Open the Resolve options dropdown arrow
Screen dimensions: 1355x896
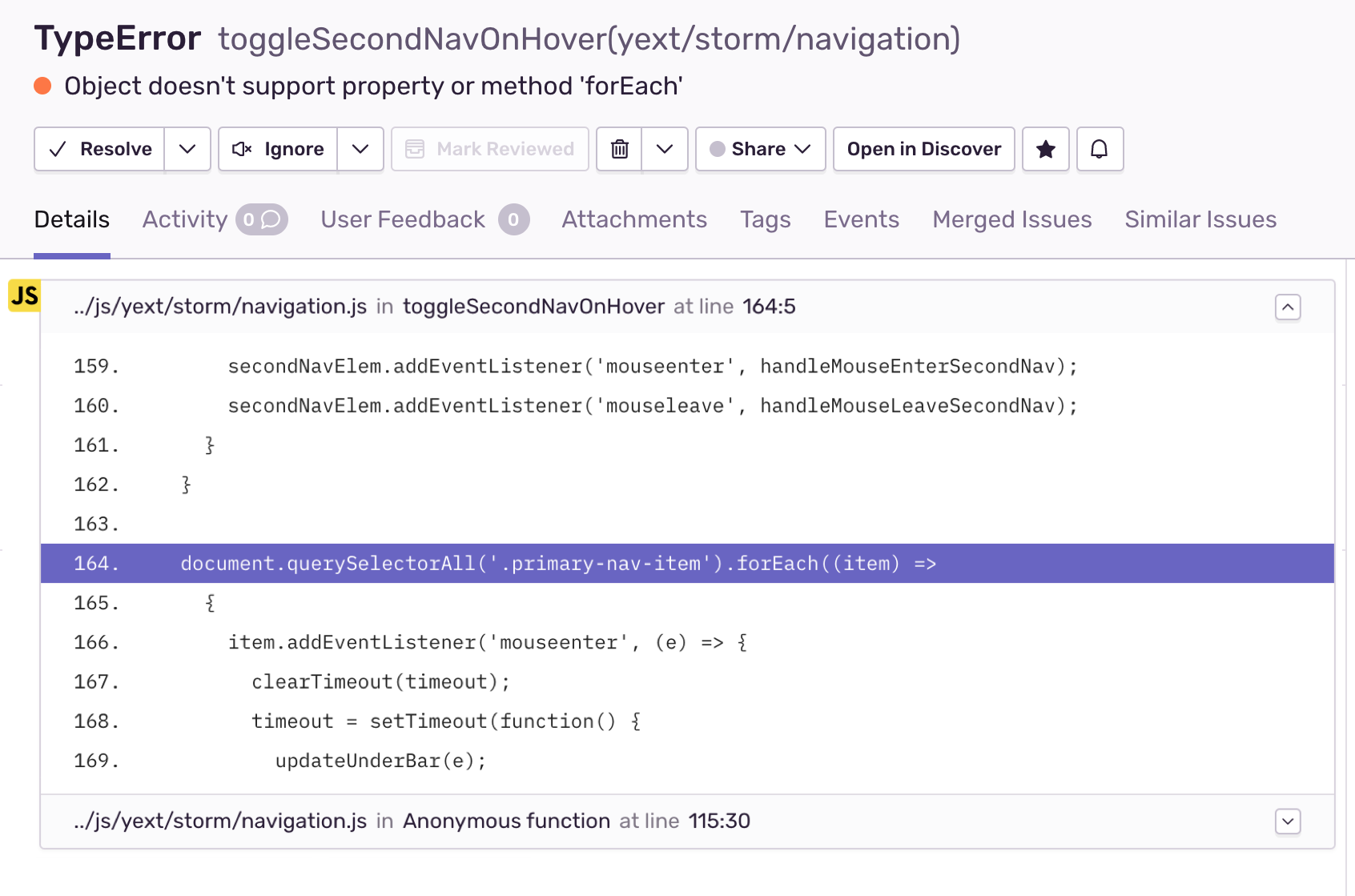187,149
